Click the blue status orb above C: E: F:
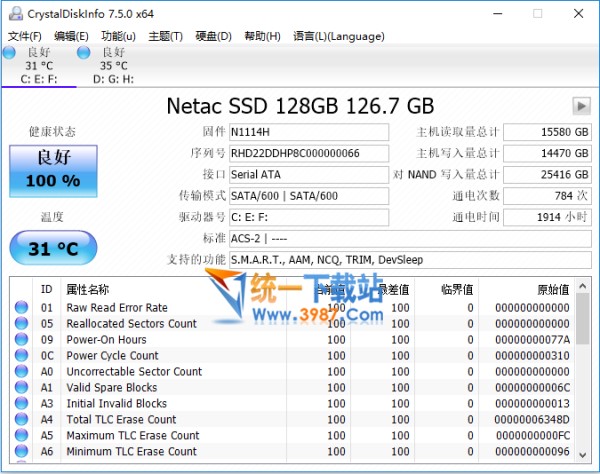Viewport: 600px width, 474px height. click(x=9, y=52)
